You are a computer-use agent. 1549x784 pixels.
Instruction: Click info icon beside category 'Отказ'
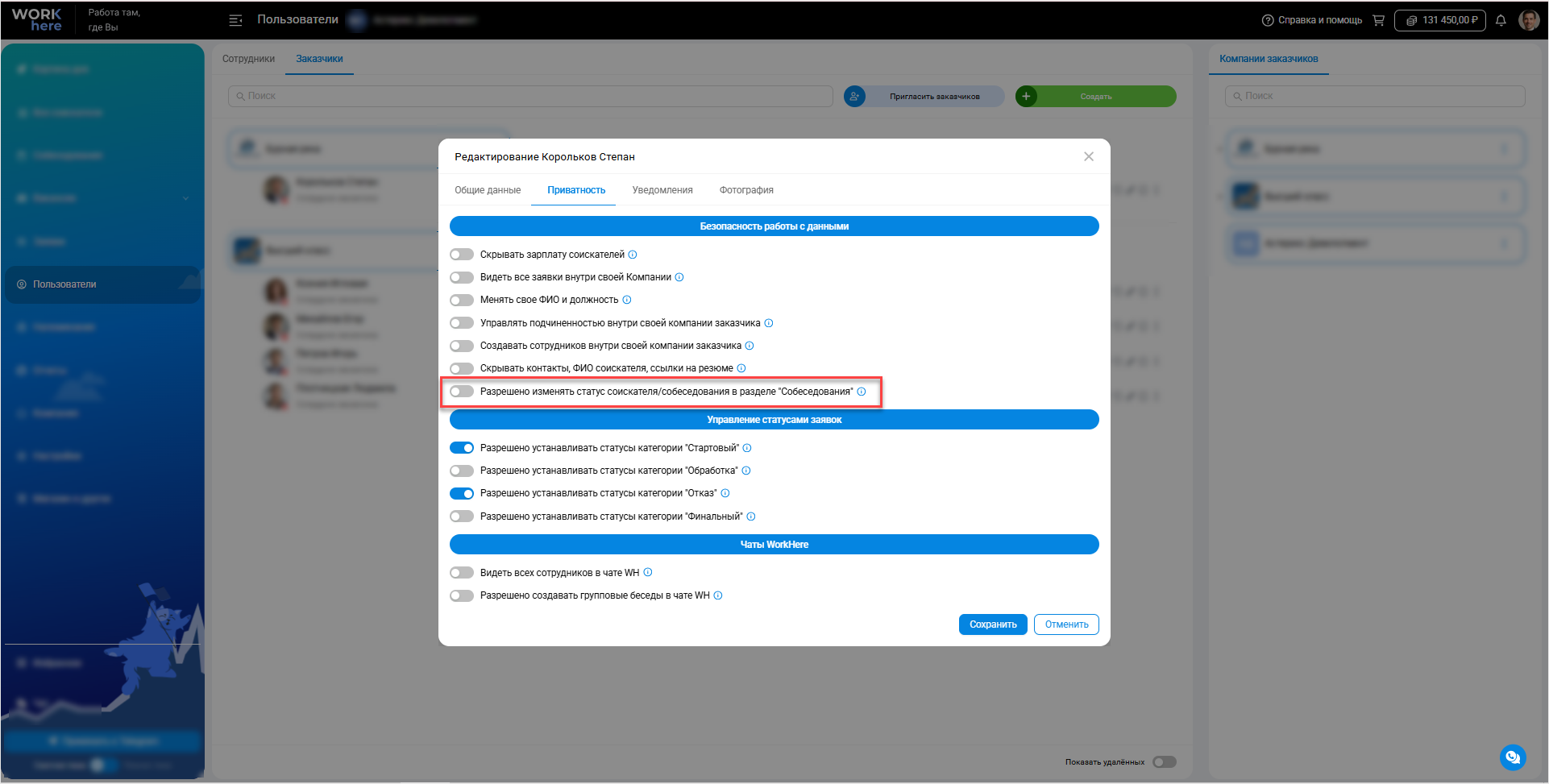pyautogui.click(x=725, y=493)
